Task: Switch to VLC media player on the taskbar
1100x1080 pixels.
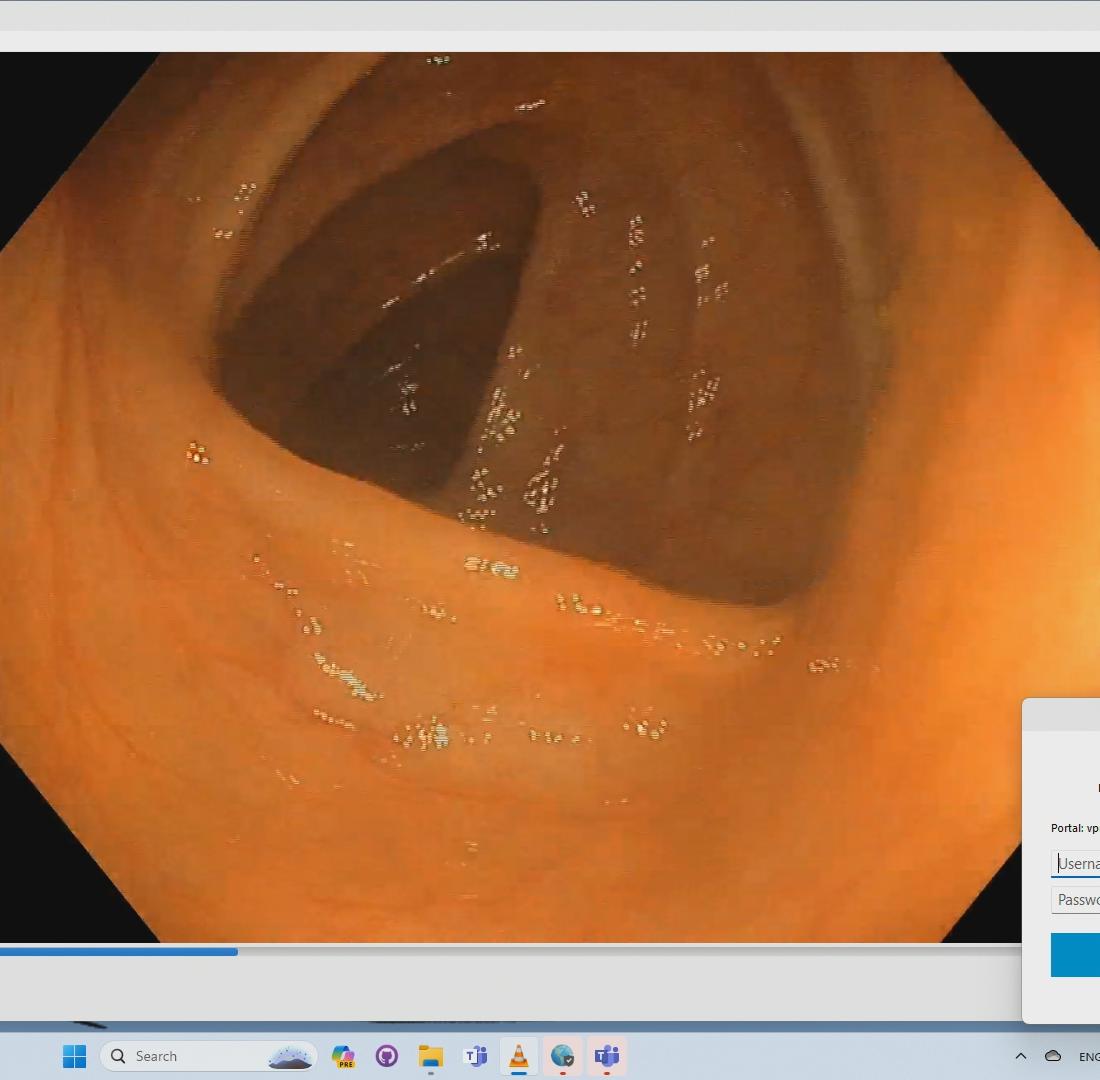Action: (519, 1056)
